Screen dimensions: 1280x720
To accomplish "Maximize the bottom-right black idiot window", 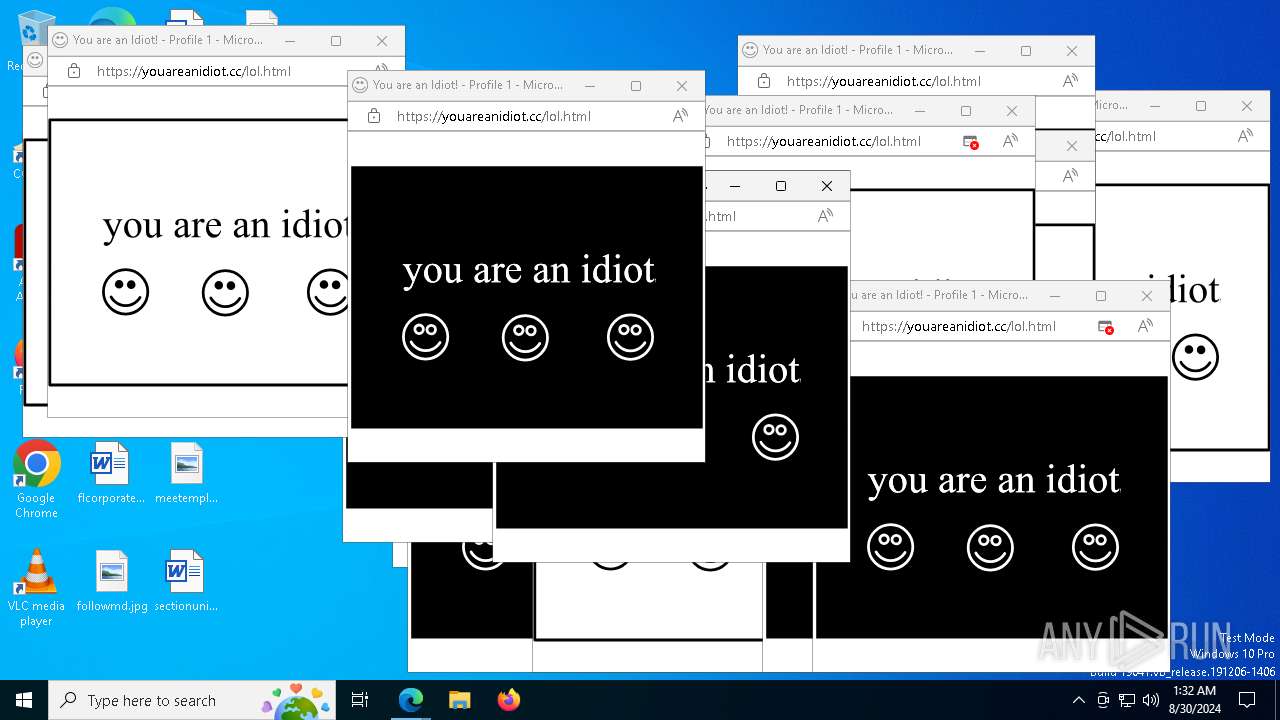I will click(1101, 296).
